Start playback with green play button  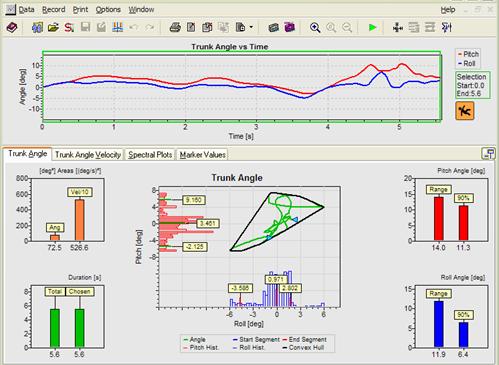(372, 27)
